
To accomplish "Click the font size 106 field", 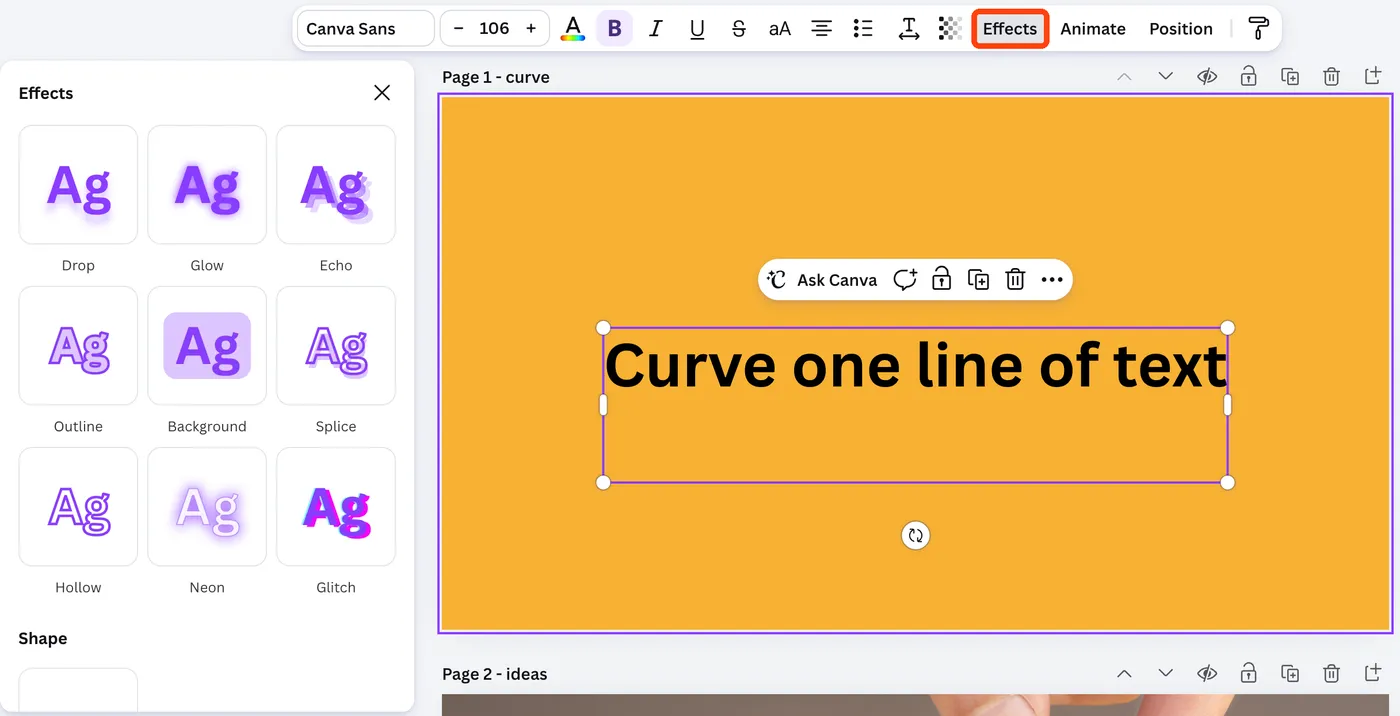I will 494,28.
